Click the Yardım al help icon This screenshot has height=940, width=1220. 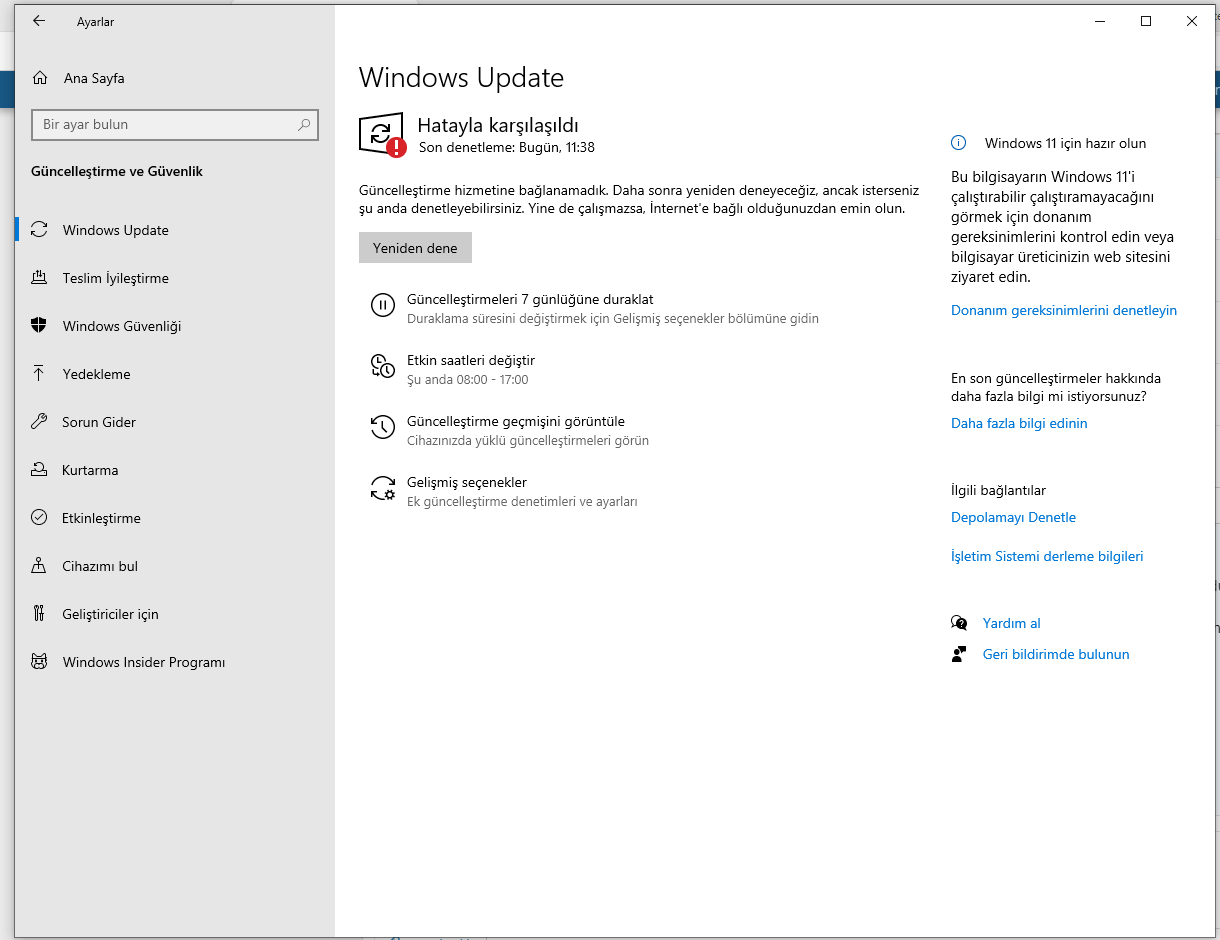click(x=959, y=623)
